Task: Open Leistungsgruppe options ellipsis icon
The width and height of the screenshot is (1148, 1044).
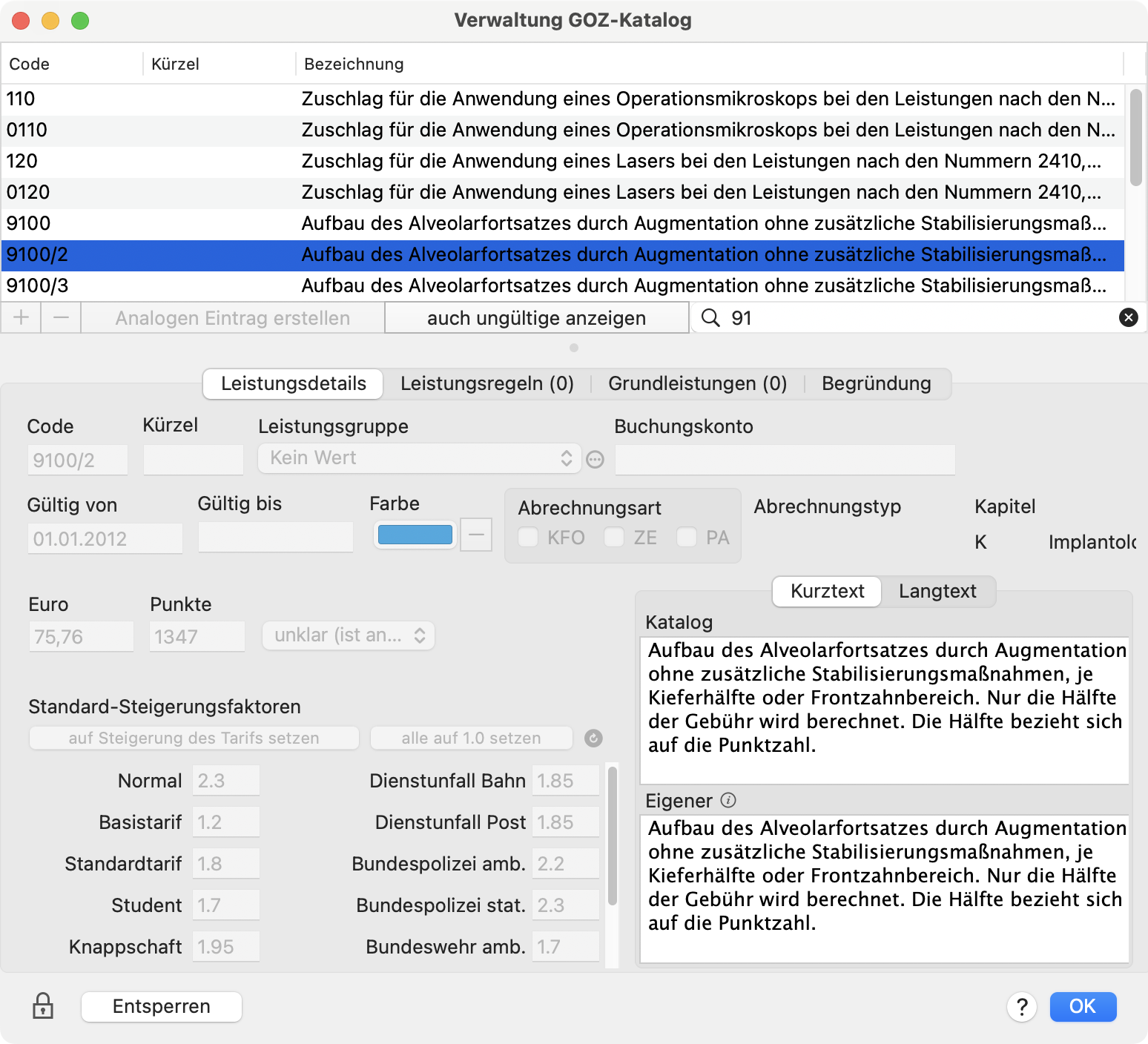Action: click(x=595, y=460)
